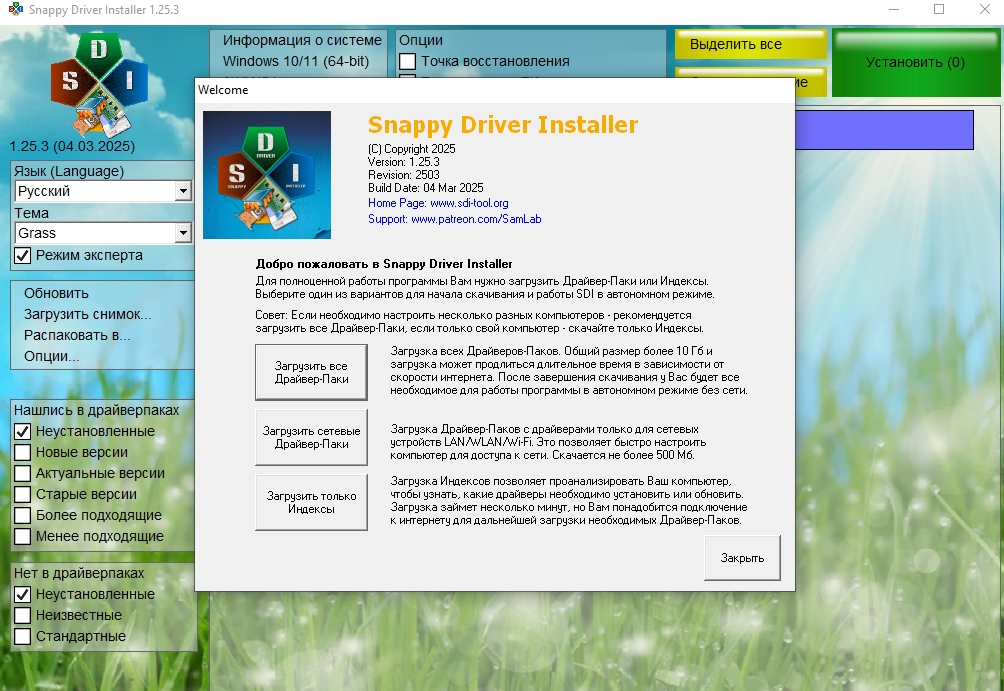Open the Язык language dropdown
This screenshot has height=691, width=1004.
[182, 191]
